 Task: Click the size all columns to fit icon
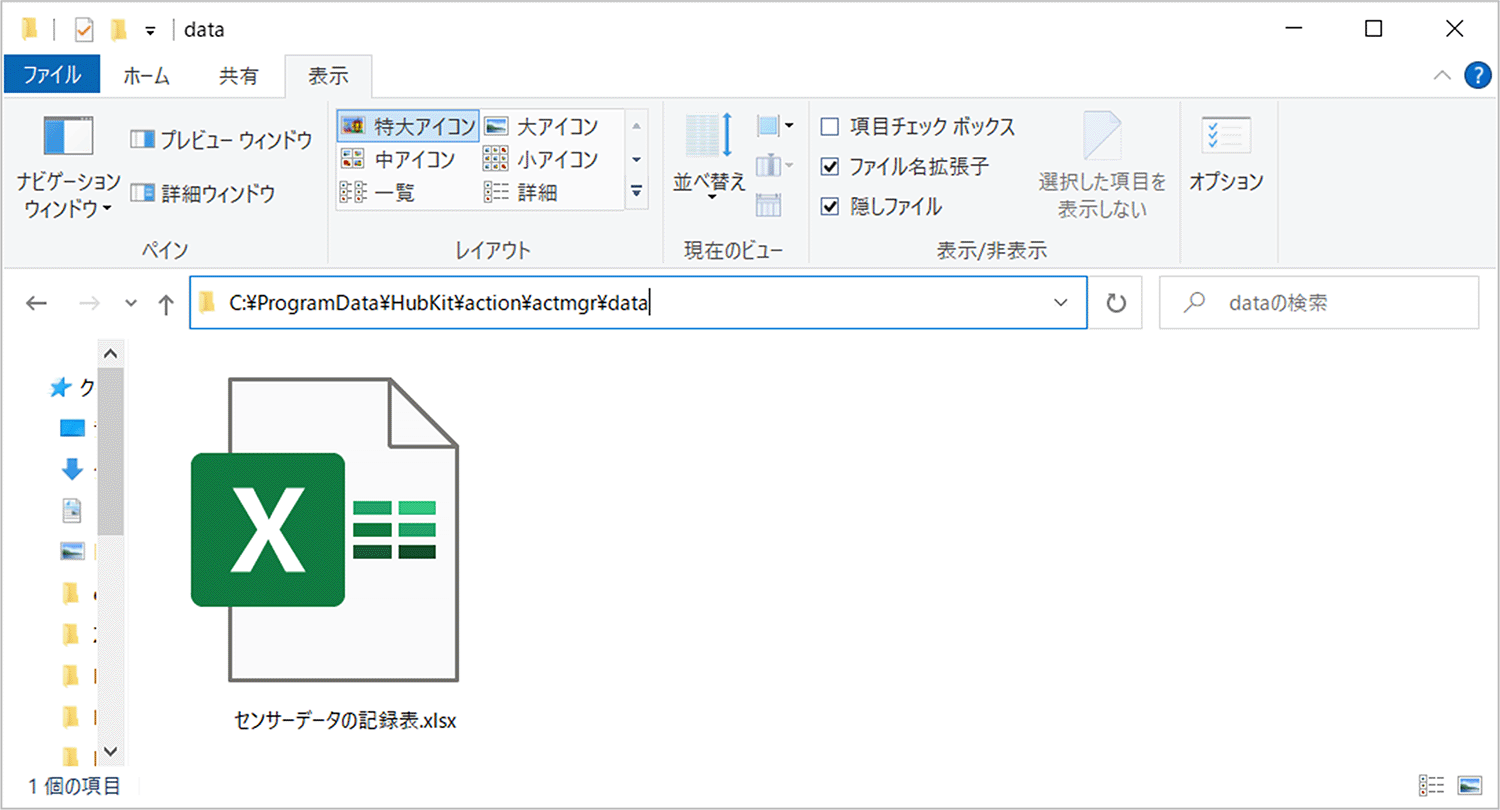pos(768,205)
